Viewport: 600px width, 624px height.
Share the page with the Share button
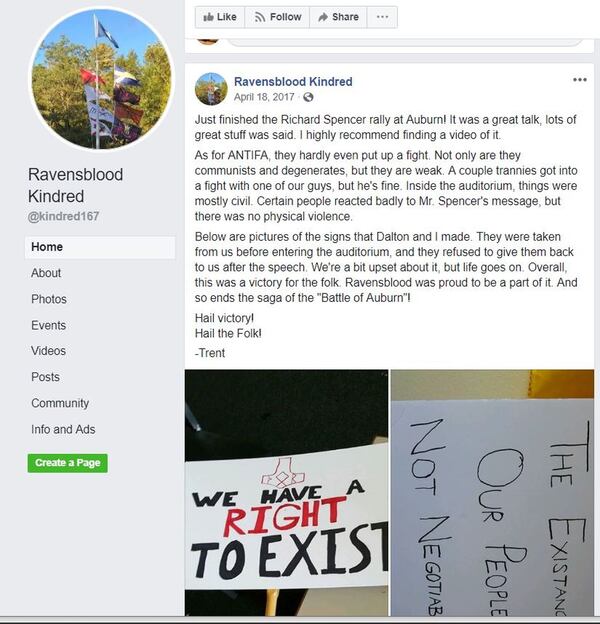point(338,17)
